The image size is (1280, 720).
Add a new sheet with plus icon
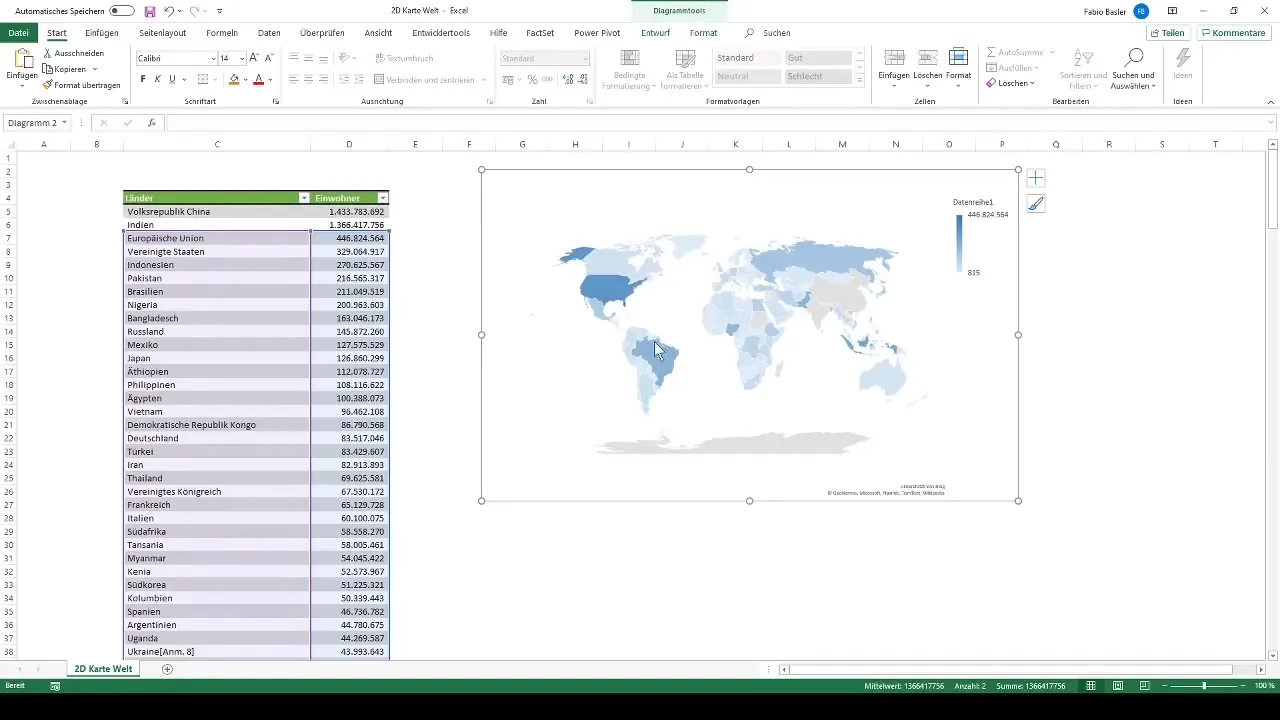pyautogui.click(x=167, y=669)
